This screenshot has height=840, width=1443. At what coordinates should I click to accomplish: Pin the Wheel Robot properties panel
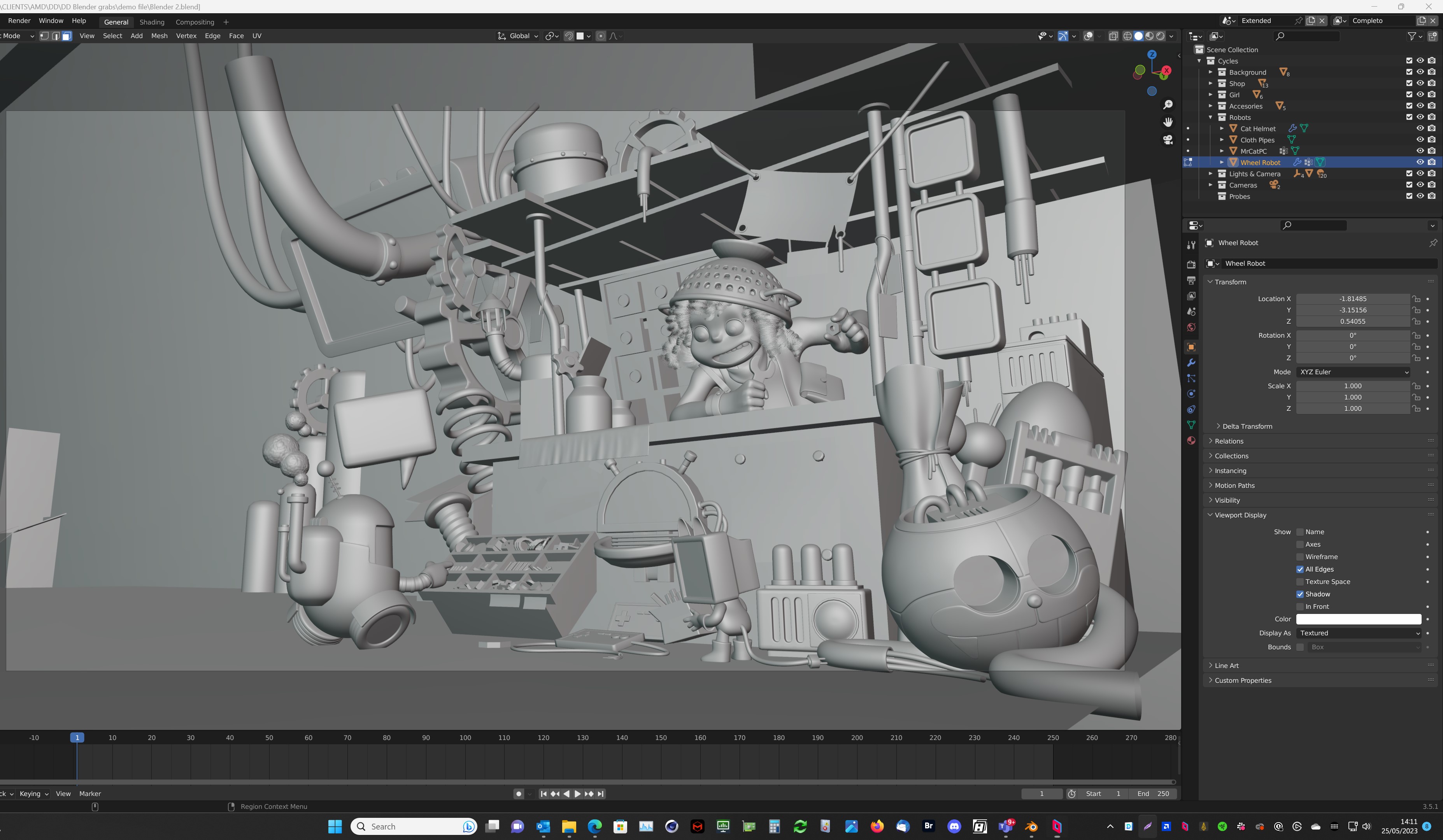click(x=1433, y=243)
